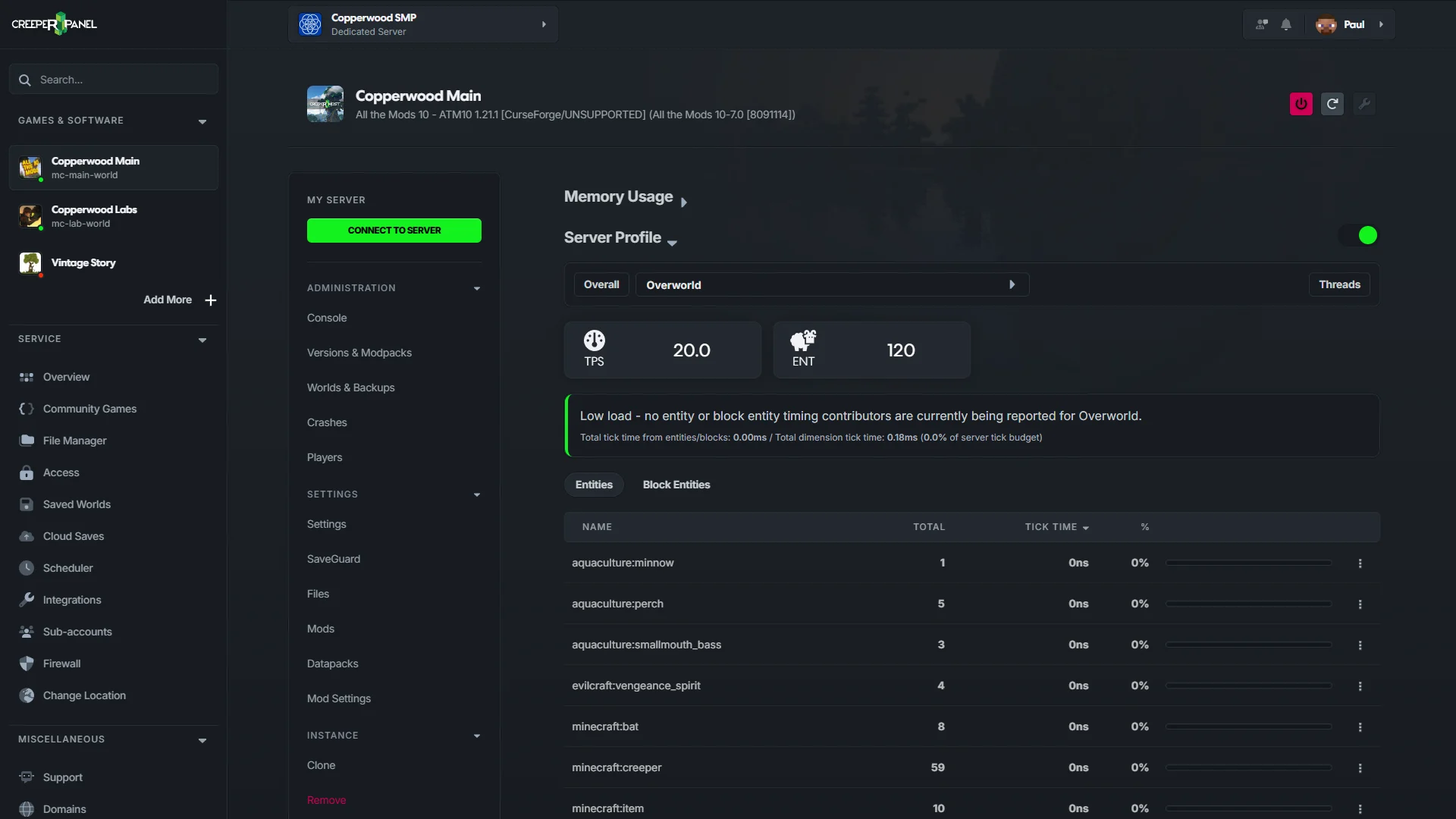Open the Threads view

pos(1339,284)
